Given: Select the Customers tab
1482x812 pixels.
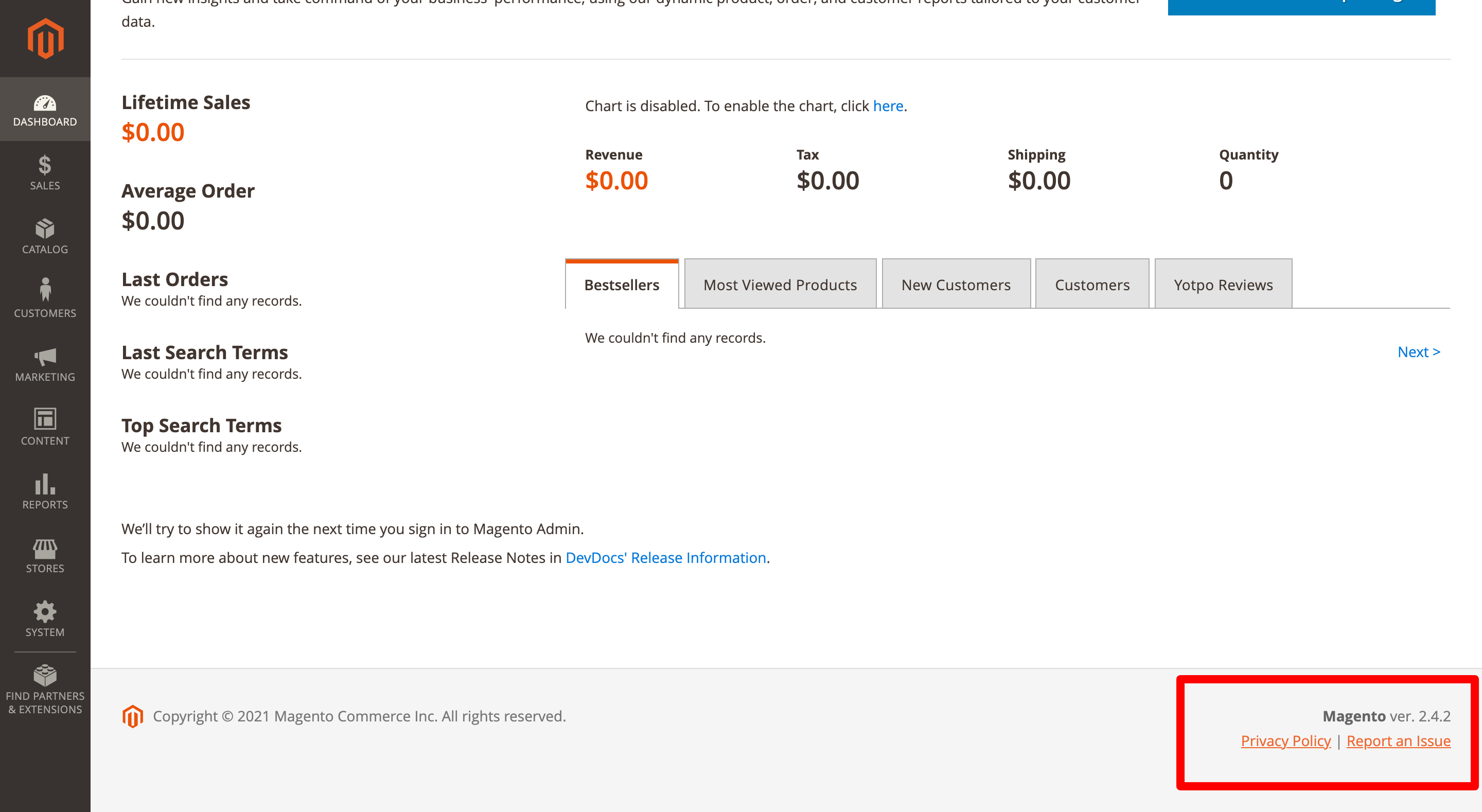Looking at the screenshot, I should tap(1091, 284).
